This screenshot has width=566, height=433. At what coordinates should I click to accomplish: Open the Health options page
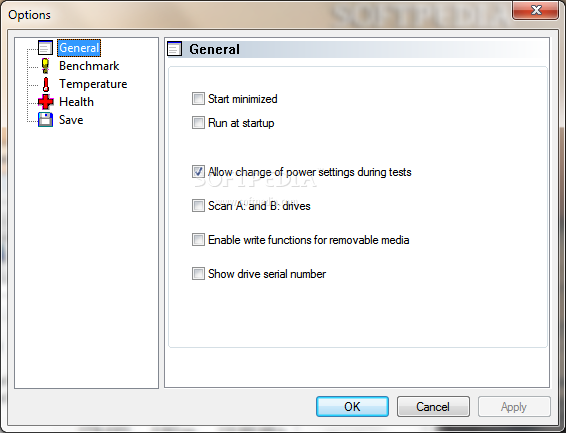(x=77, y=102)
